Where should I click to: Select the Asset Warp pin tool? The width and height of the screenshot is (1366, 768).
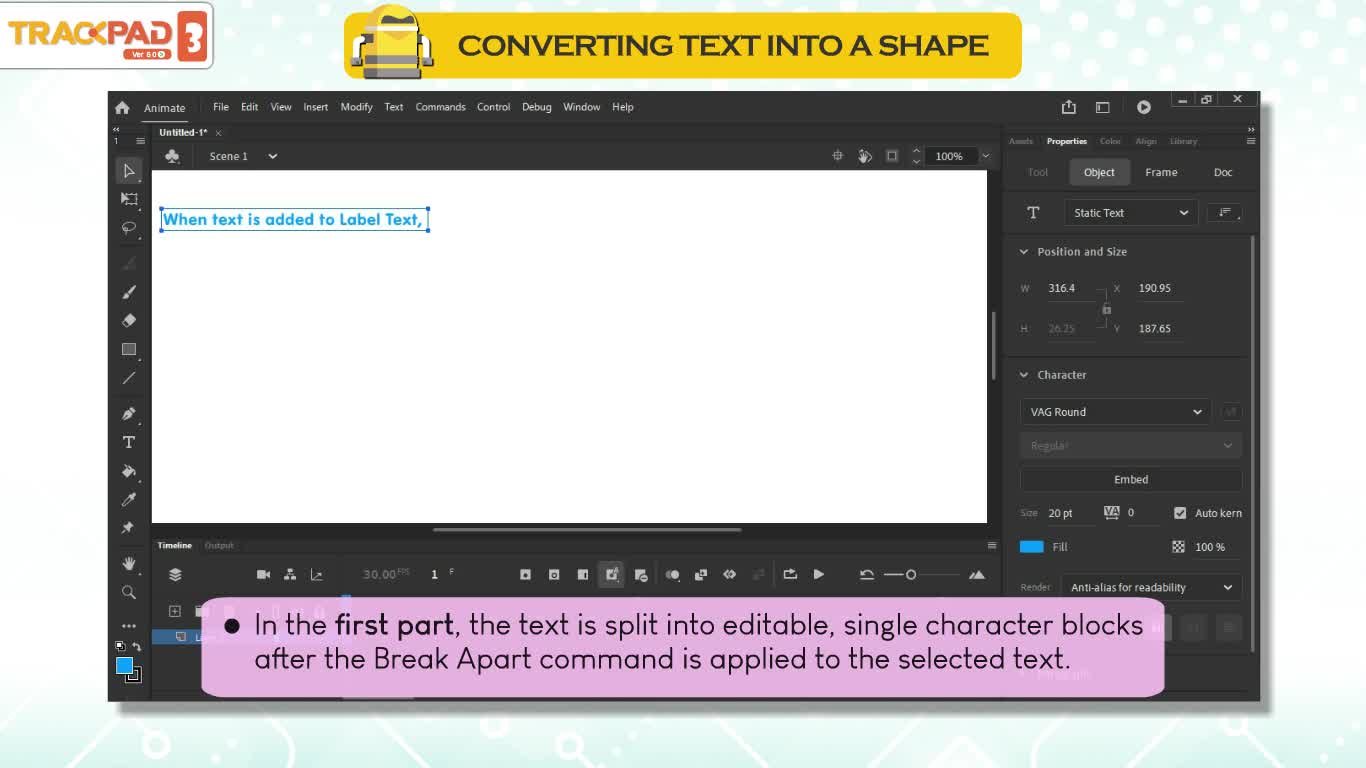pos(129,527)
